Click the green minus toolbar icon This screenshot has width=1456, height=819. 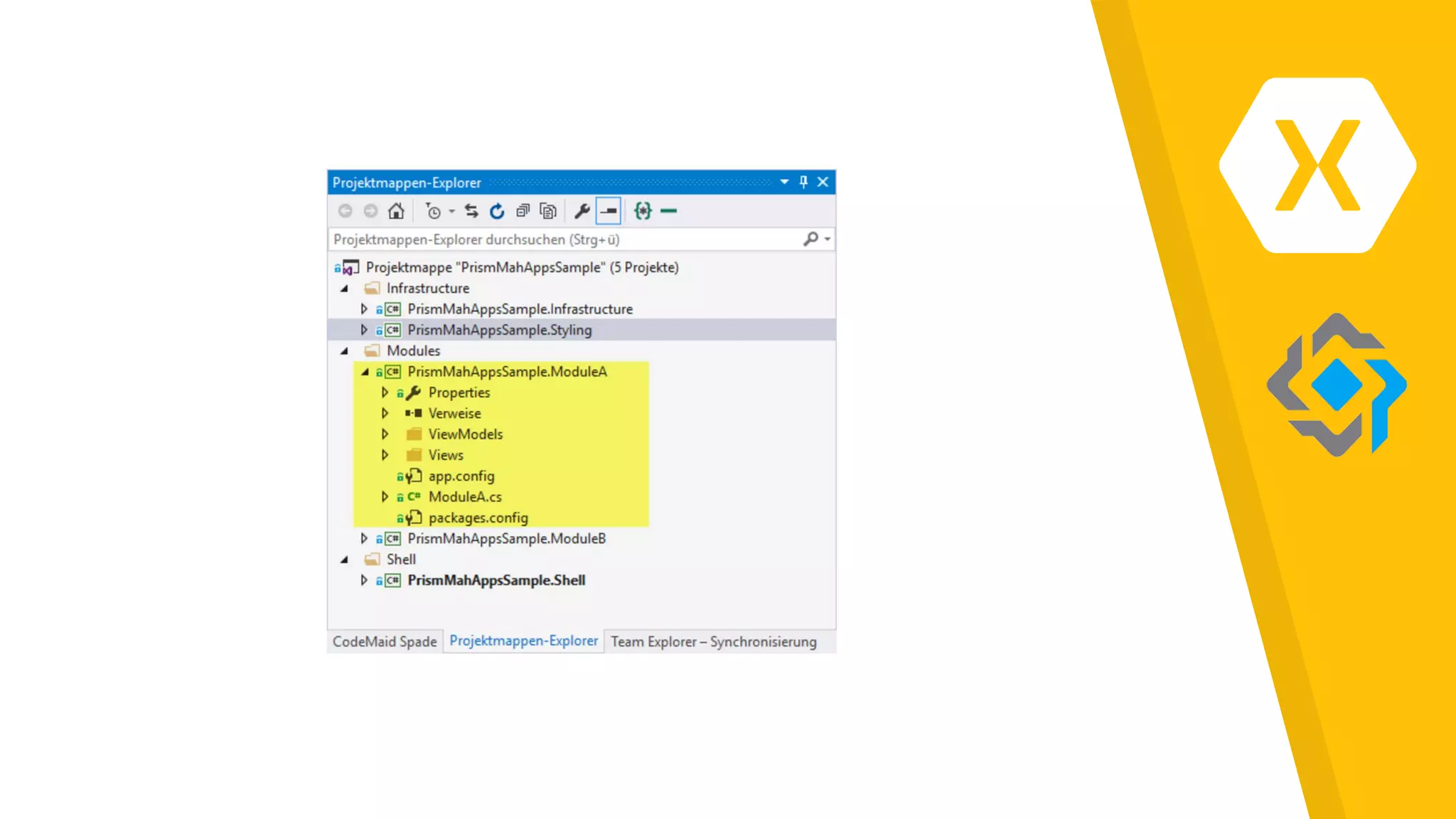point(668,211)
